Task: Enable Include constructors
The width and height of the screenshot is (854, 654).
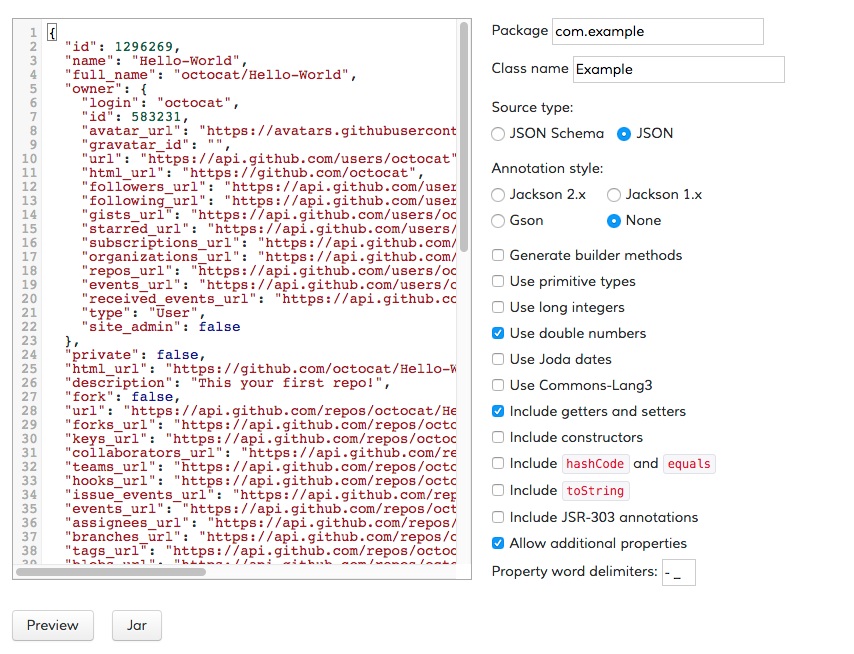Action: click(496, 438)
